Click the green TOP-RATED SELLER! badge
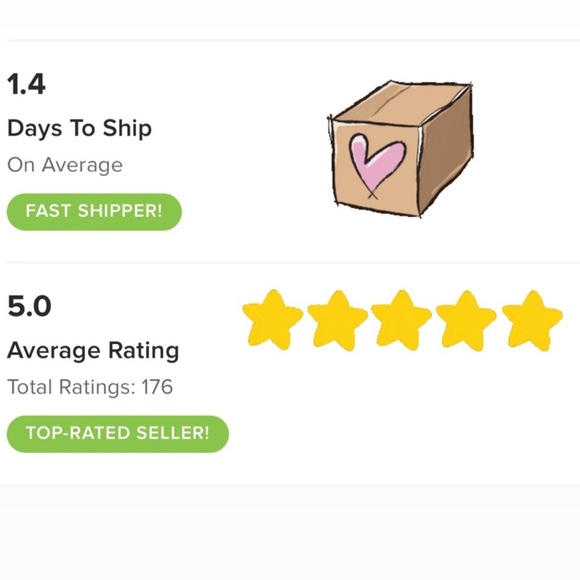Screen dimensions: 580x580 [118, 434]
